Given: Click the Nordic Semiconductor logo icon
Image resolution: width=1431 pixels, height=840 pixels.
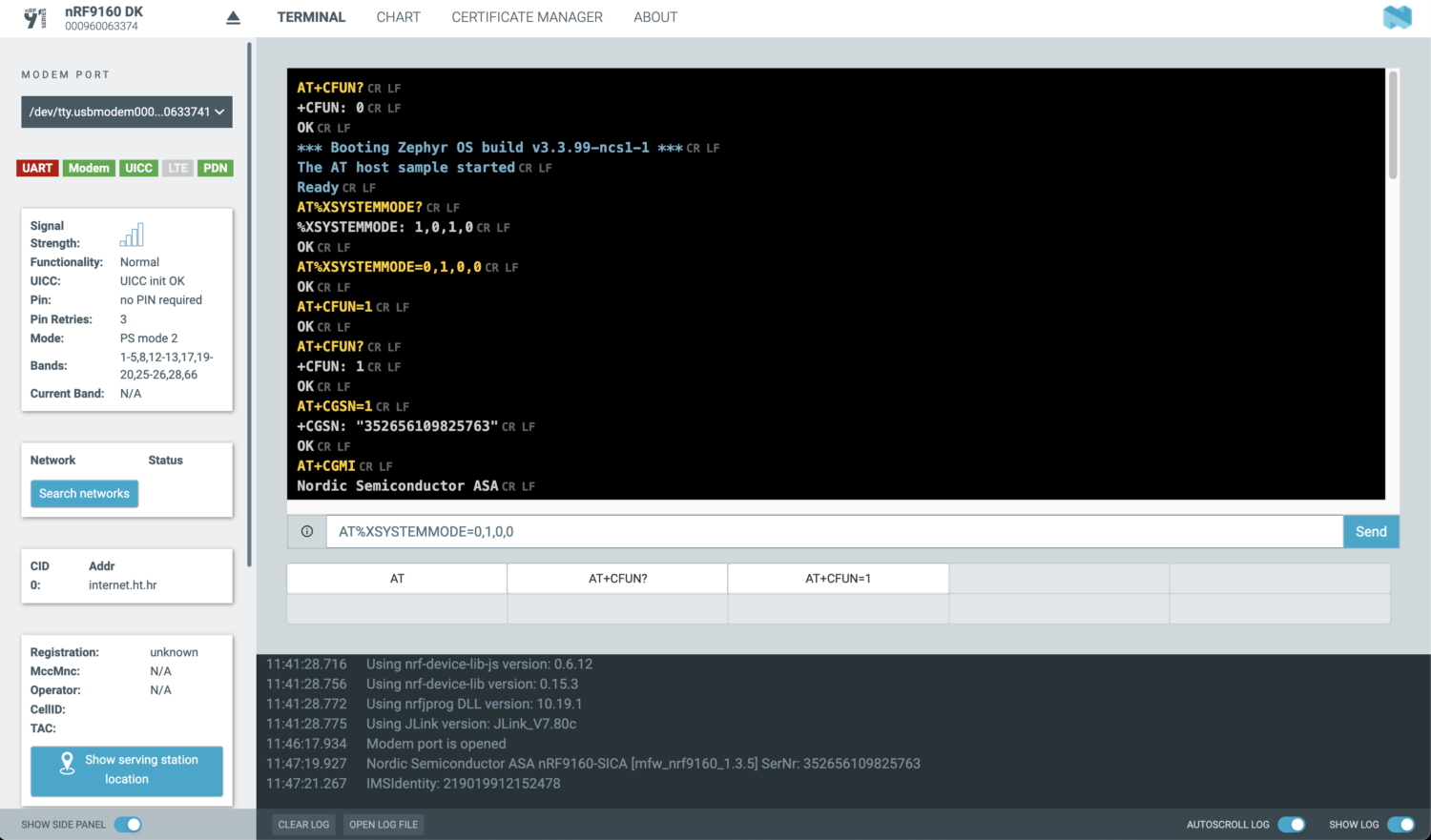Looking at the screenshot, I should [x=1397, y=17].
